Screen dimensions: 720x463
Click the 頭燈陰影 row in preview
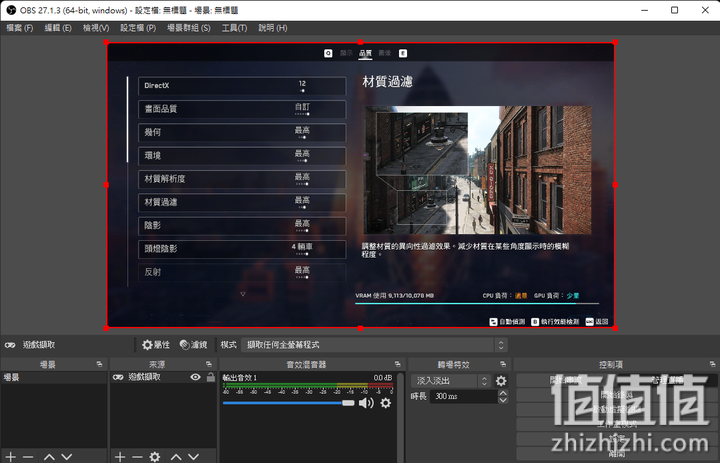[242, 249]
